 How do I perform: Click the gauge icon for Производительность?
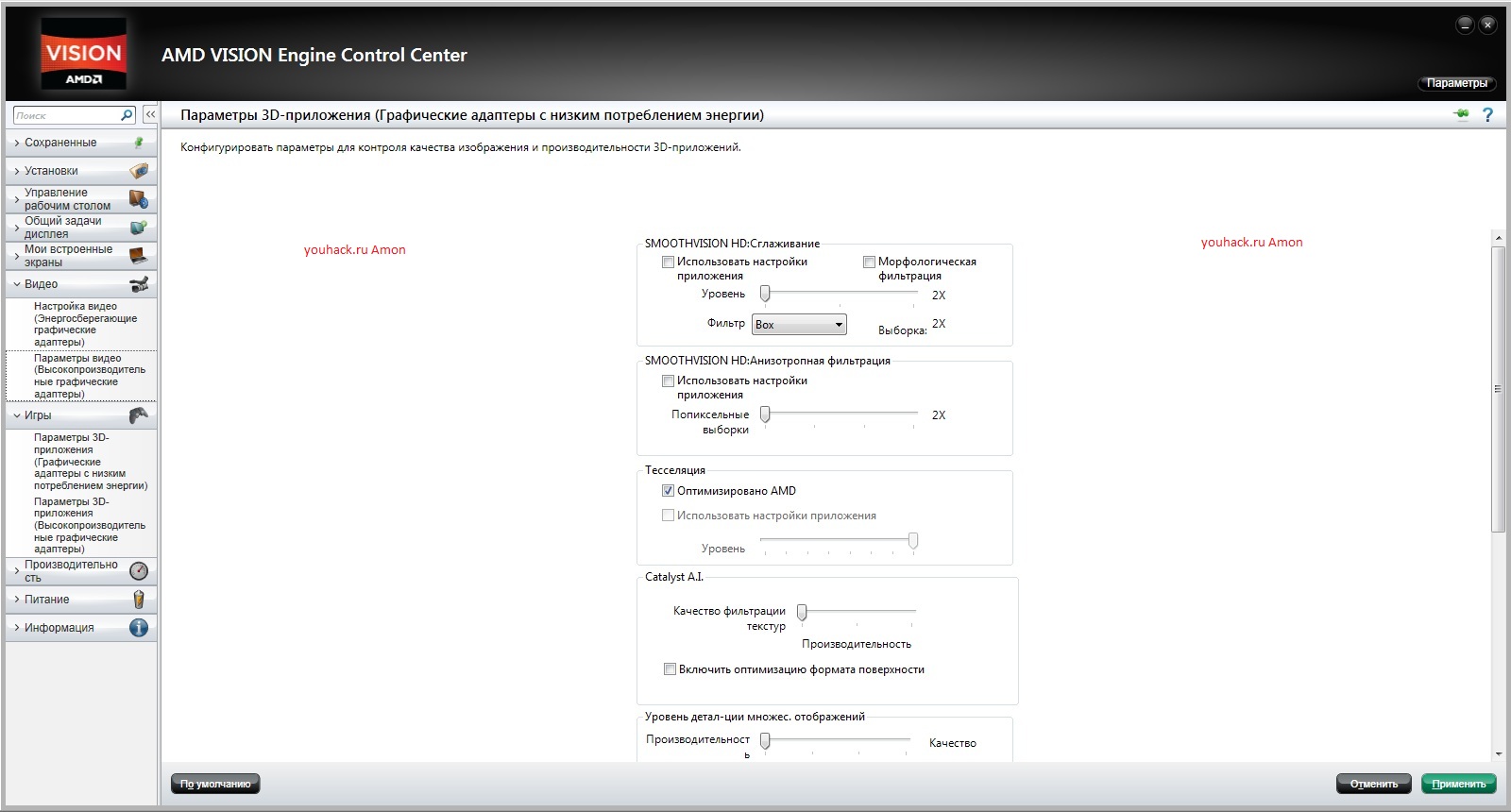(x=139, y=571)
